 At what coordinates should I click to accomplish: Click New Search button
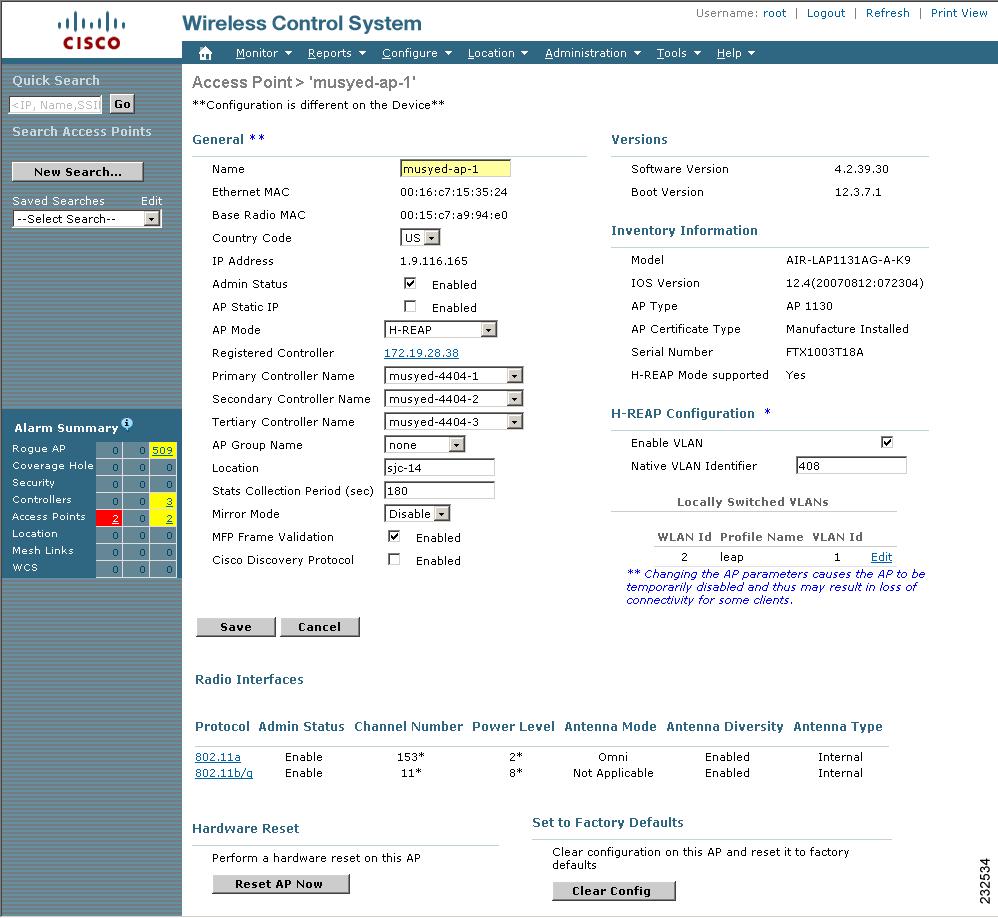(78, 172)
